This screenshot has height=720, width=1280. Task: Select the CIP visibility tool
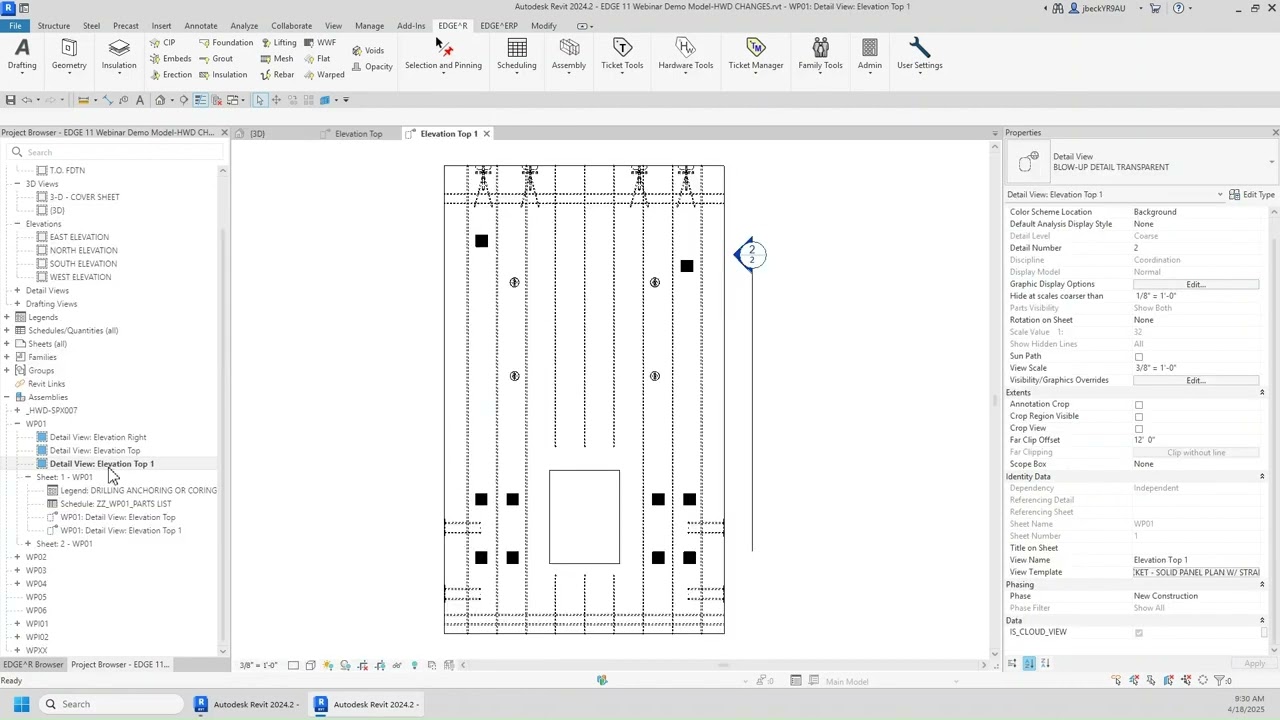162,43
